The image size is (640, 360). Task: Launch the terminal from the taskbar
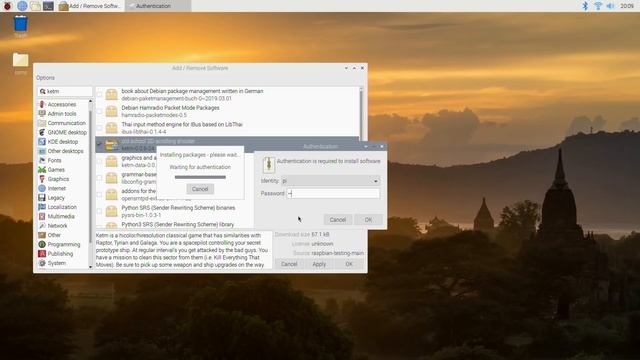click(x=48, y=6)
